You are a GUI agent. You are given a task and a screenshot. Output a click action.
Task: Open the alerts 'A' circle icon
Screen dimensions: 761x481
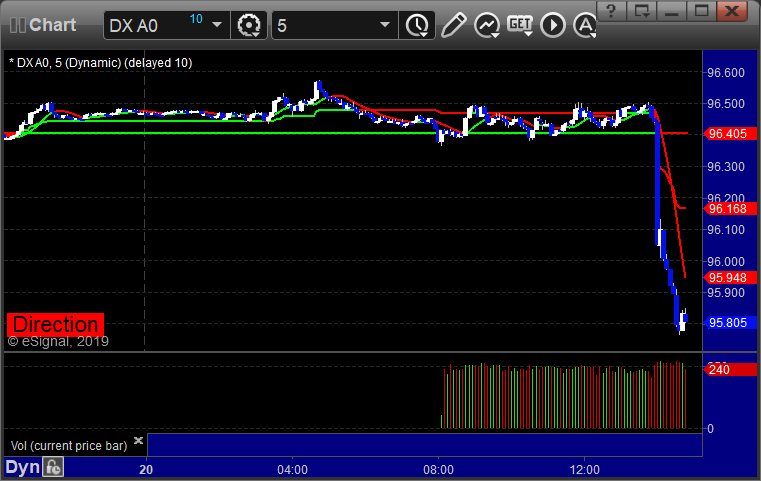pos(582,25)
